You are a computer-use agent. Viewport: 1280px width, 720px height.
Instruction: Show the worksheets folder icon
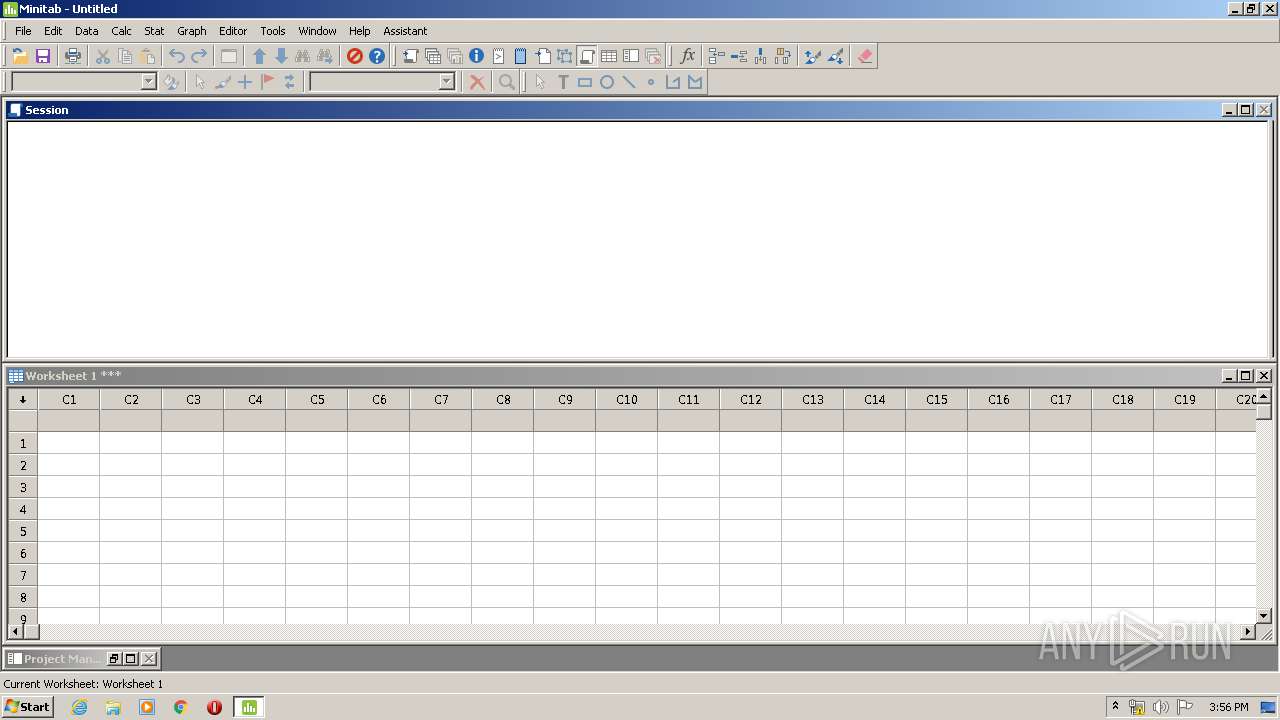tap(433, 56)
